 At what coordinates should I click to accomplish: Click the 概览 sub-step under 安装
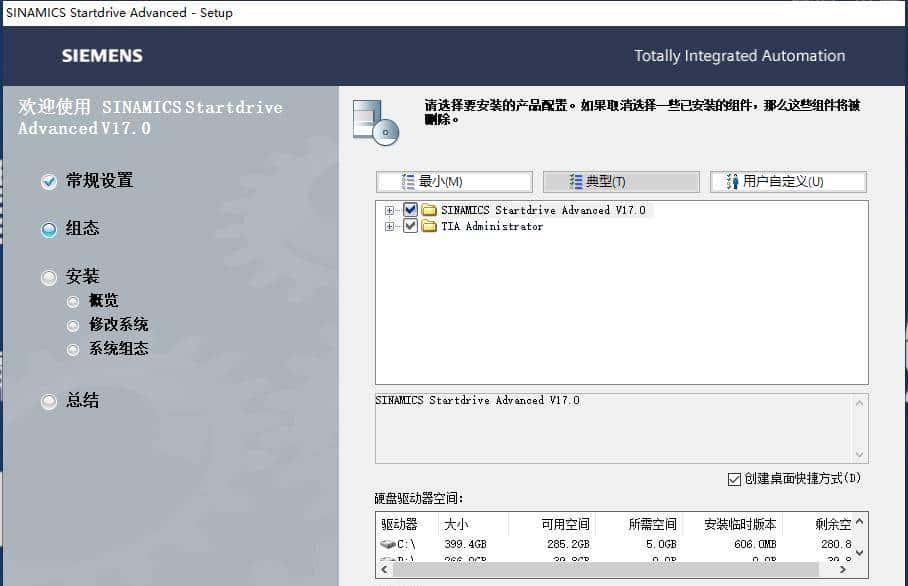click(104, 300)
